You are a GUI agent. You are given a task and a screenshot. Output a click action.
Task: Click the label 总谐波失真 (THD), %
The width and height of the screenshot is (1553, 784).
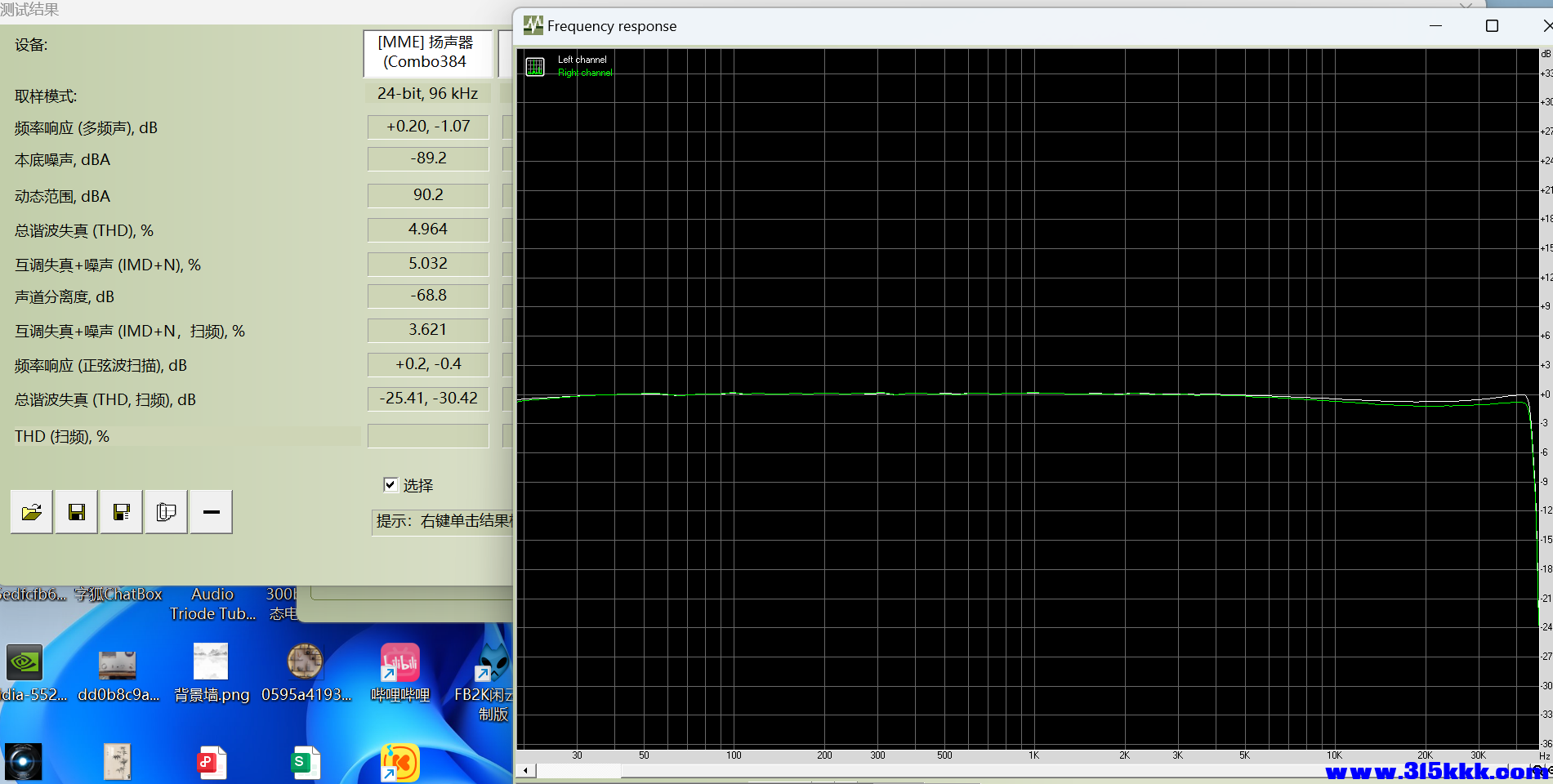[x=84, y=231]
